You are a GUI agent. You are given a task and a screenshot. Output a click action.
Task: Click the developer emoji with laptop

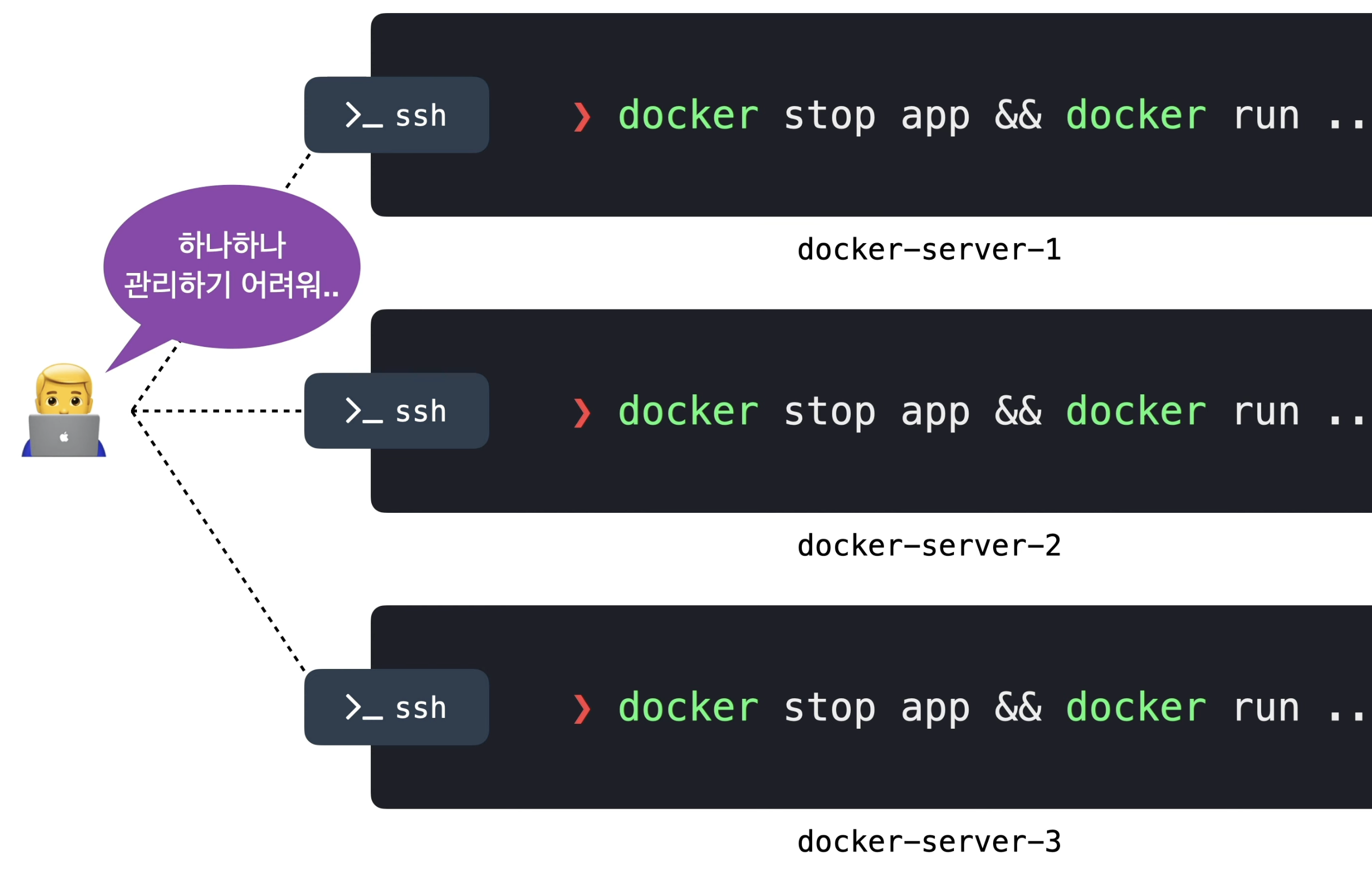(x=64, y=410)
